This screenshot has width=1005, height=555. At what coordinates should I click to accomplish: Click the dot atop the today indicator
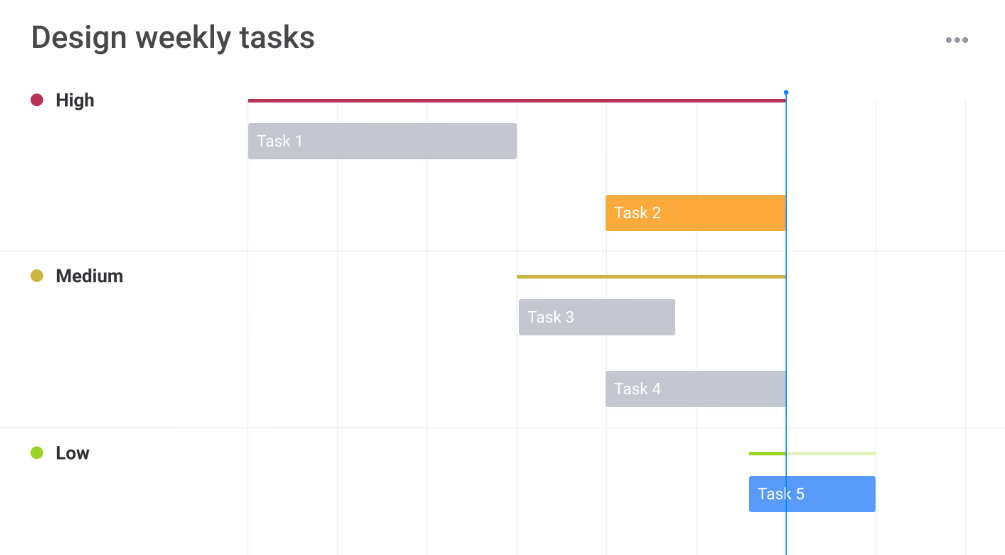[x=786, y=92]
